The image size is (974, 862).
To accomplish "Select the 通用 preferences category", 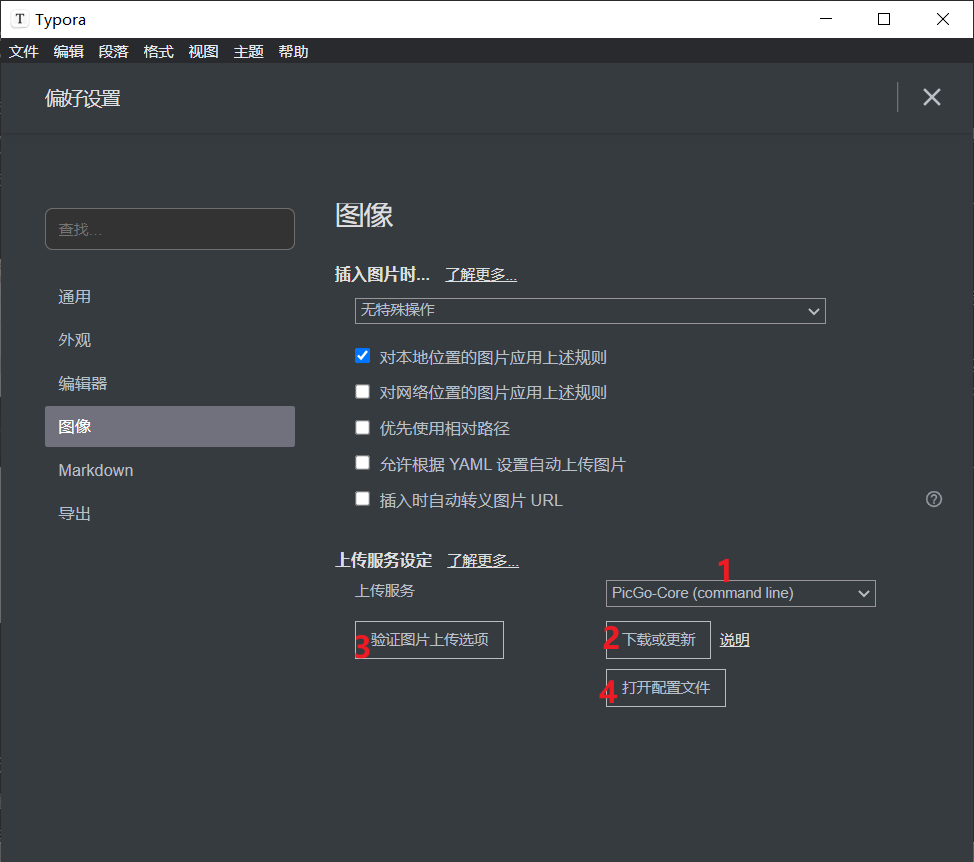I will tap(170, 297).
